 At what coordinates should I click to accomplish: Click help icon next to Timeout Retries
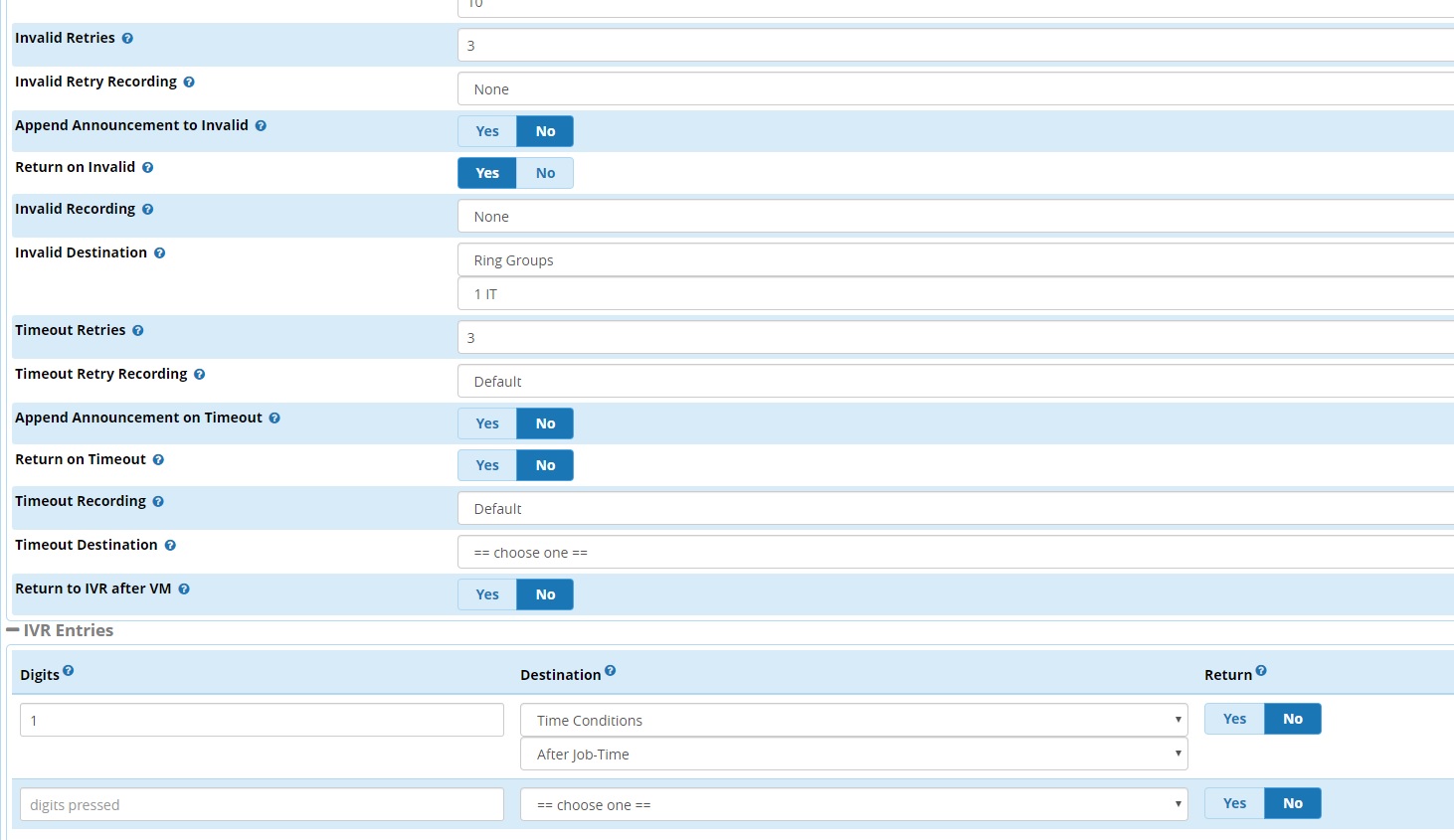pos(138,331)
